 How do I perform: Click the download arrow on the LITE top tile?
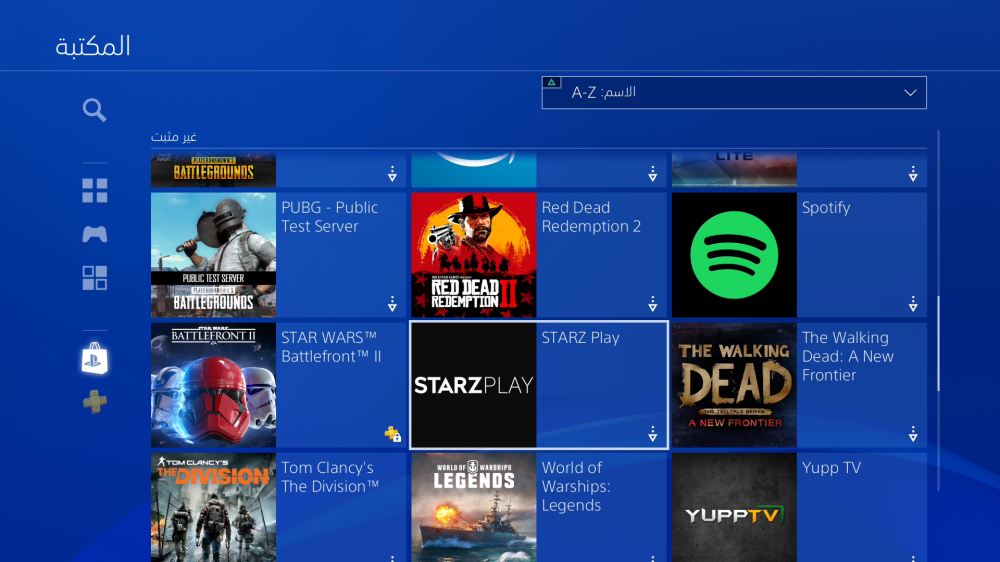[x=913, y=174]
